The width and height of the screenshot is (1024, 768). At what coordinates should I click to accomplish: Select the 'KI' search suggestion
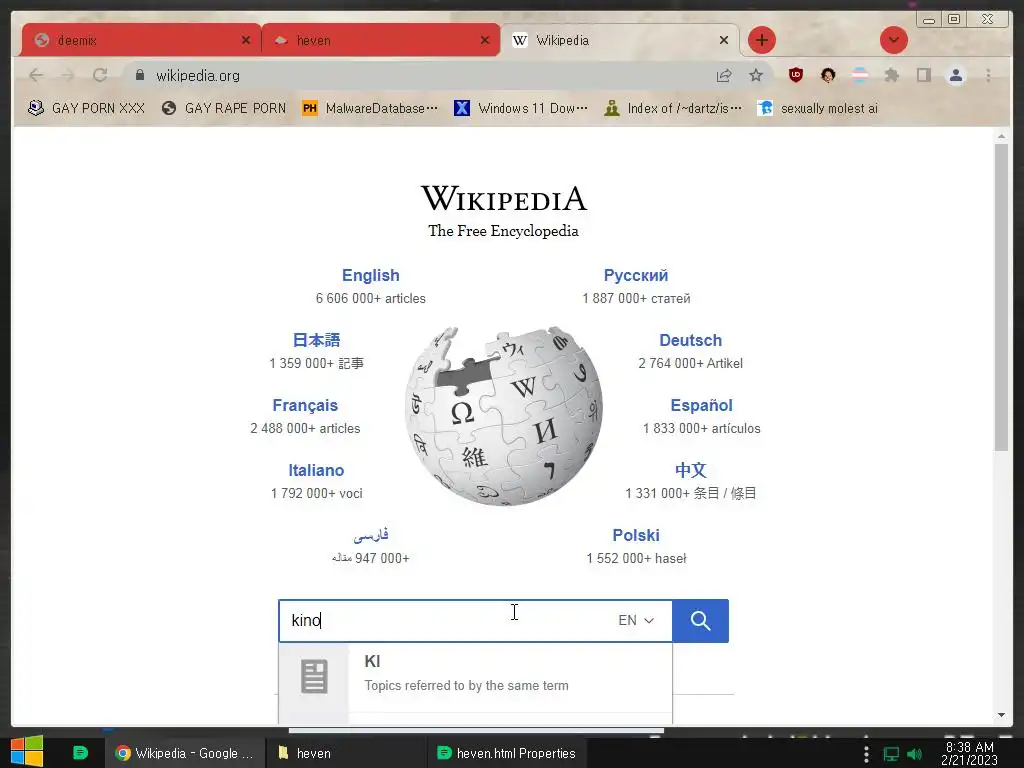point(475,677)
